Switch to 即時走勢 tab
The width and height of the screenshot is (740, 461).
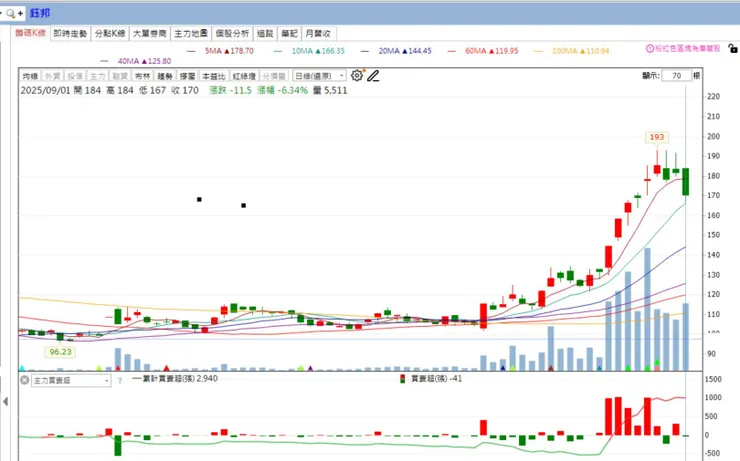[x=70, y=34]
